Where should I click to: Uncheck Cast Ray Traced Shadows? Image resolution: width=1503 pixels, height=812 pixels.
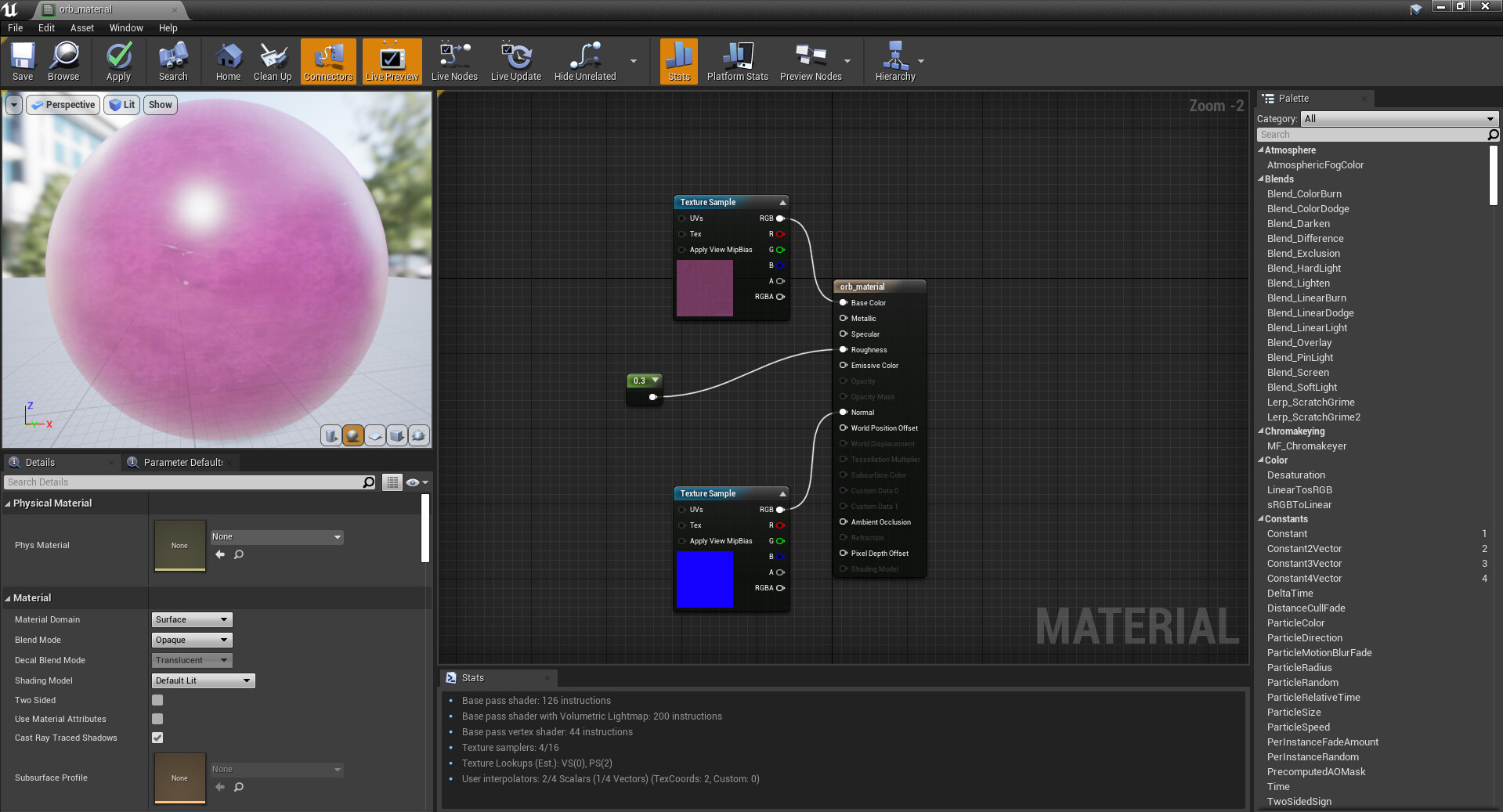[157, 738]
